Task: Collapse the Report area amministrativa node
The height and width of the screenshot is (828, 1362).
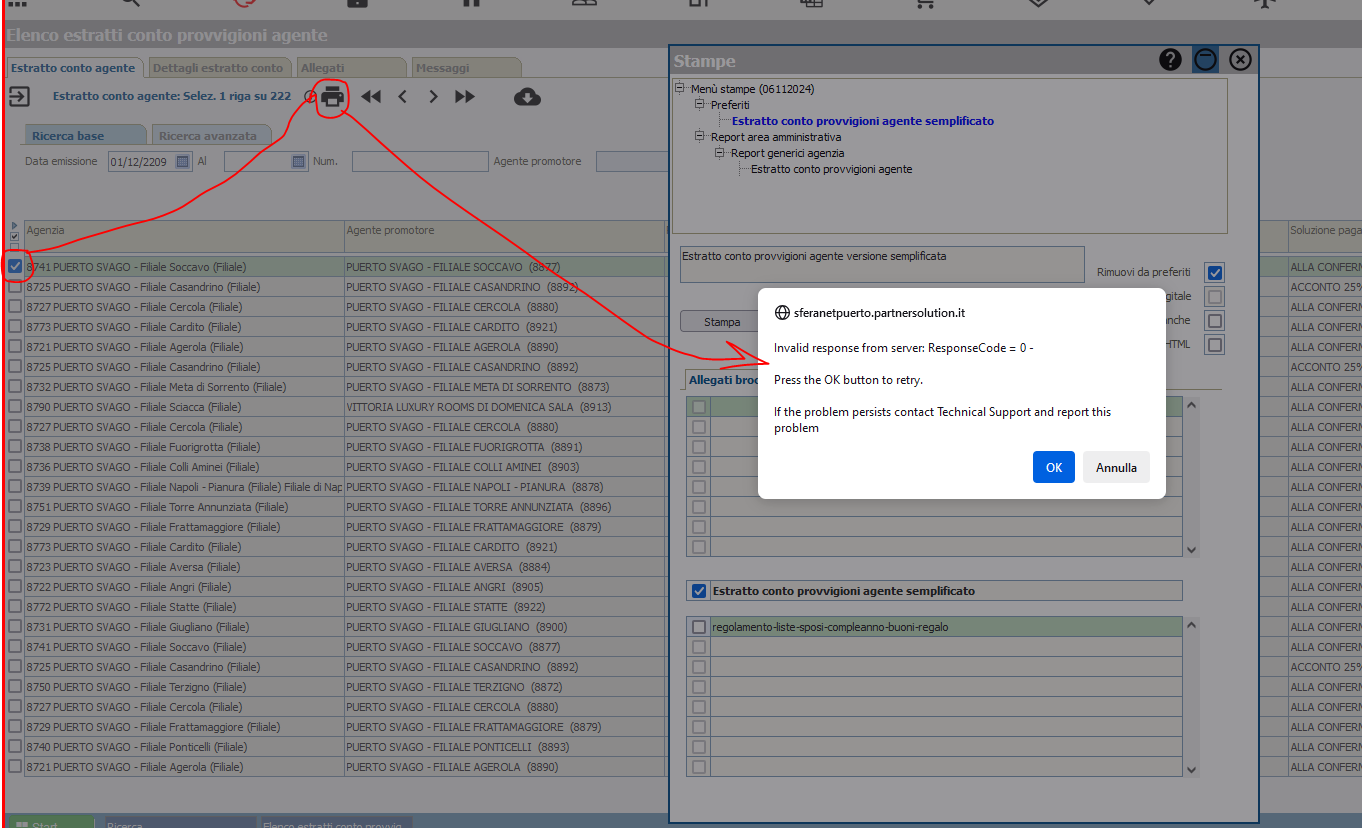Action: click(700, 136)
